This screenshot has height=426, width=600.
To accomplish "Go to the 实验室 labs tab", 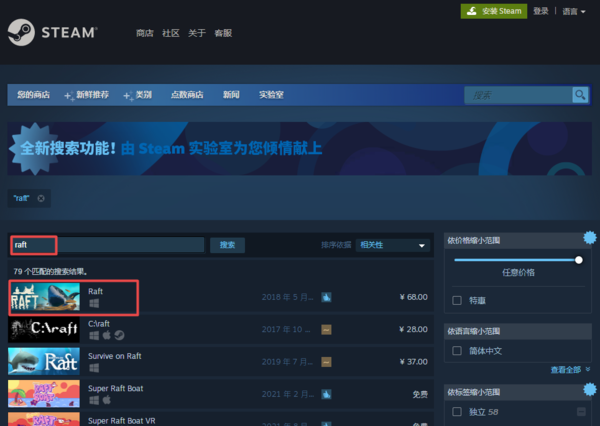I will point(271,95).
